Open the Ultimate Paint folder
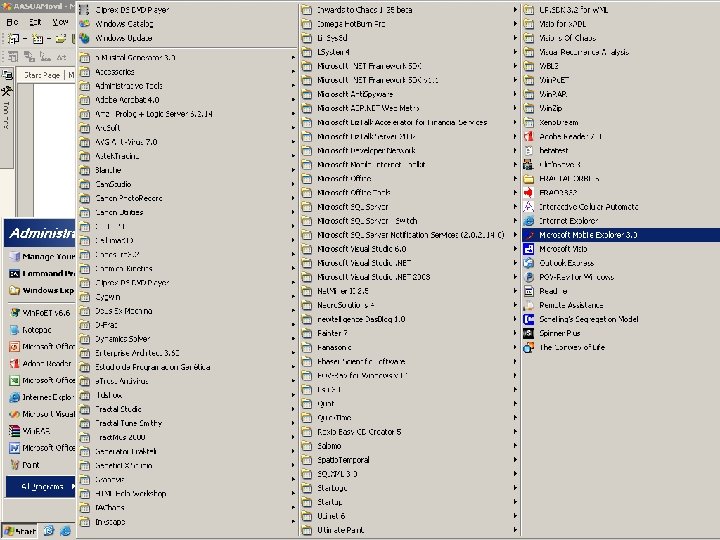Viewport: 720px width, 540px height. click(410, 530)
